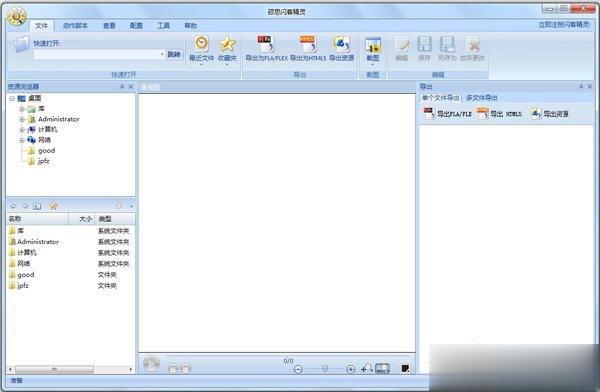Click Export HTML5 in export panel
Screen dimensions: 600x392
click(499, 113)
